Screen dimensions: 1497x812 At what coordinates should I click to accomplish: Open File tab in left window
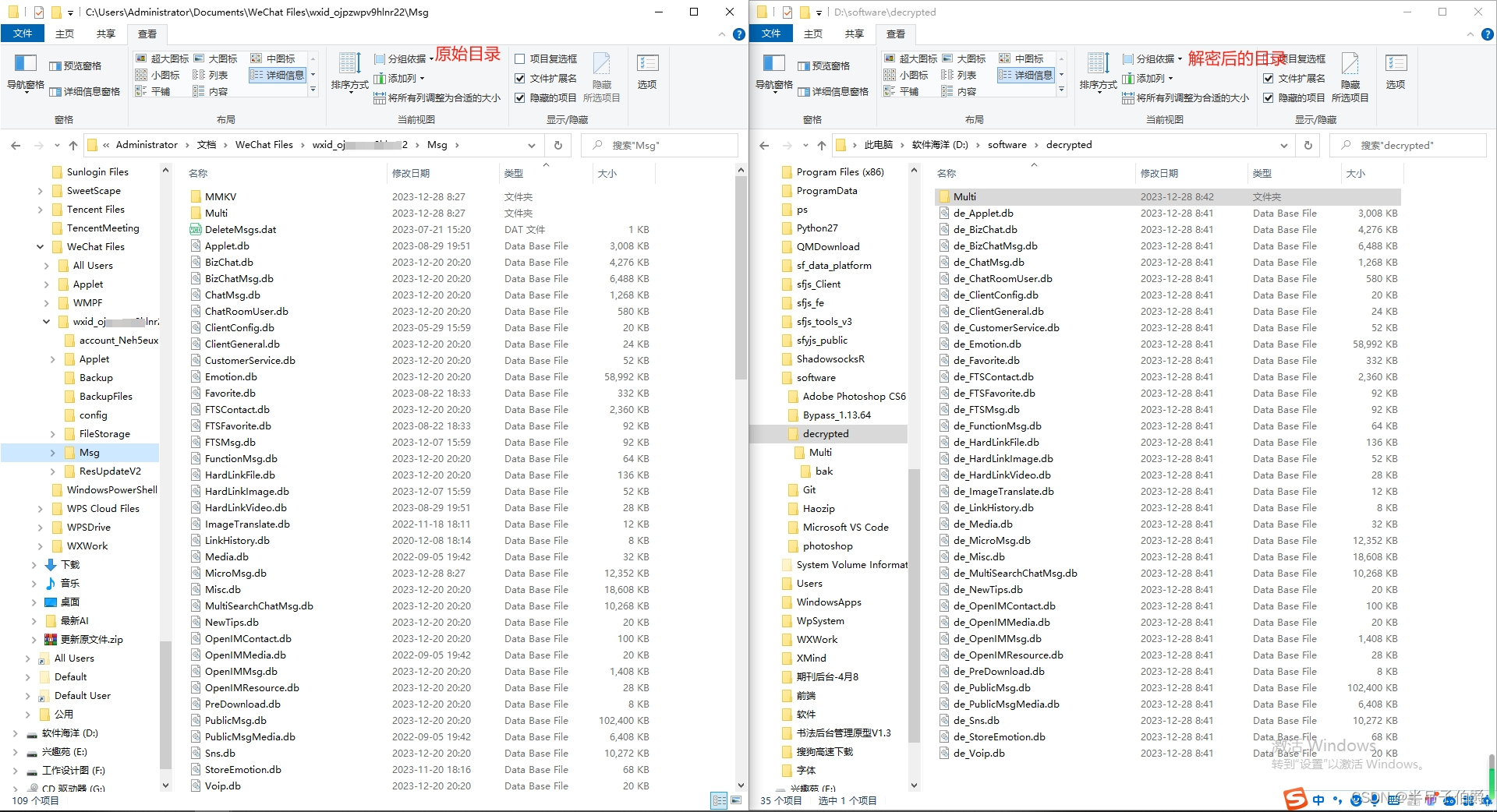pos(23,34)
